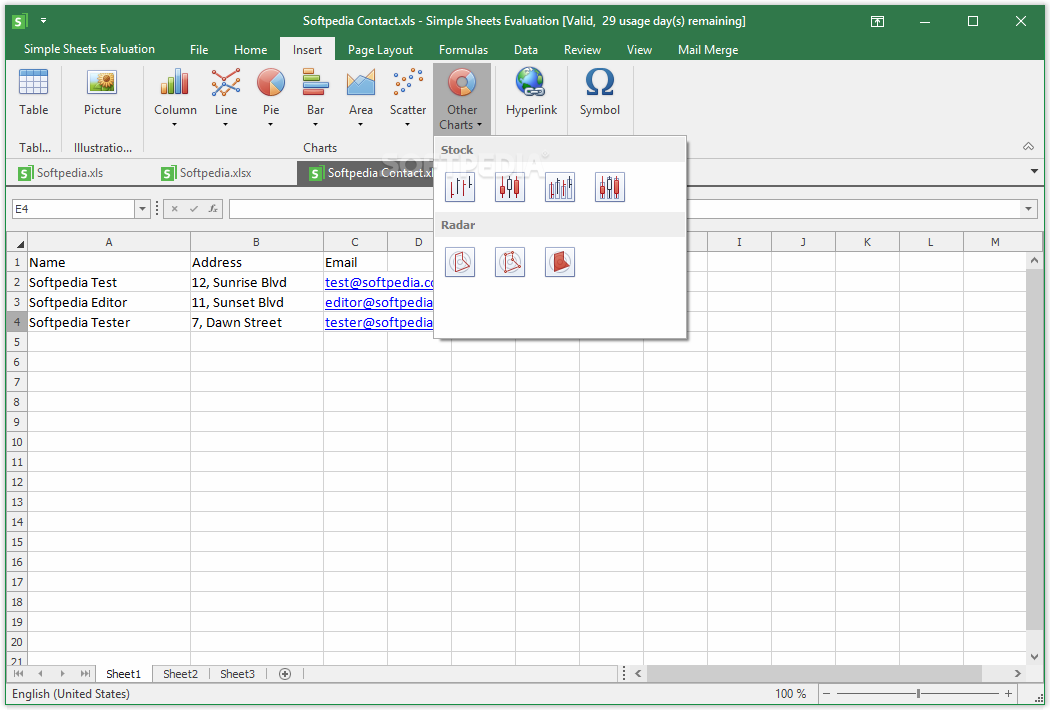This screenshot has height=710, width=1050.
Task: Zoom out with the minus button
Action: pos(826,694)
